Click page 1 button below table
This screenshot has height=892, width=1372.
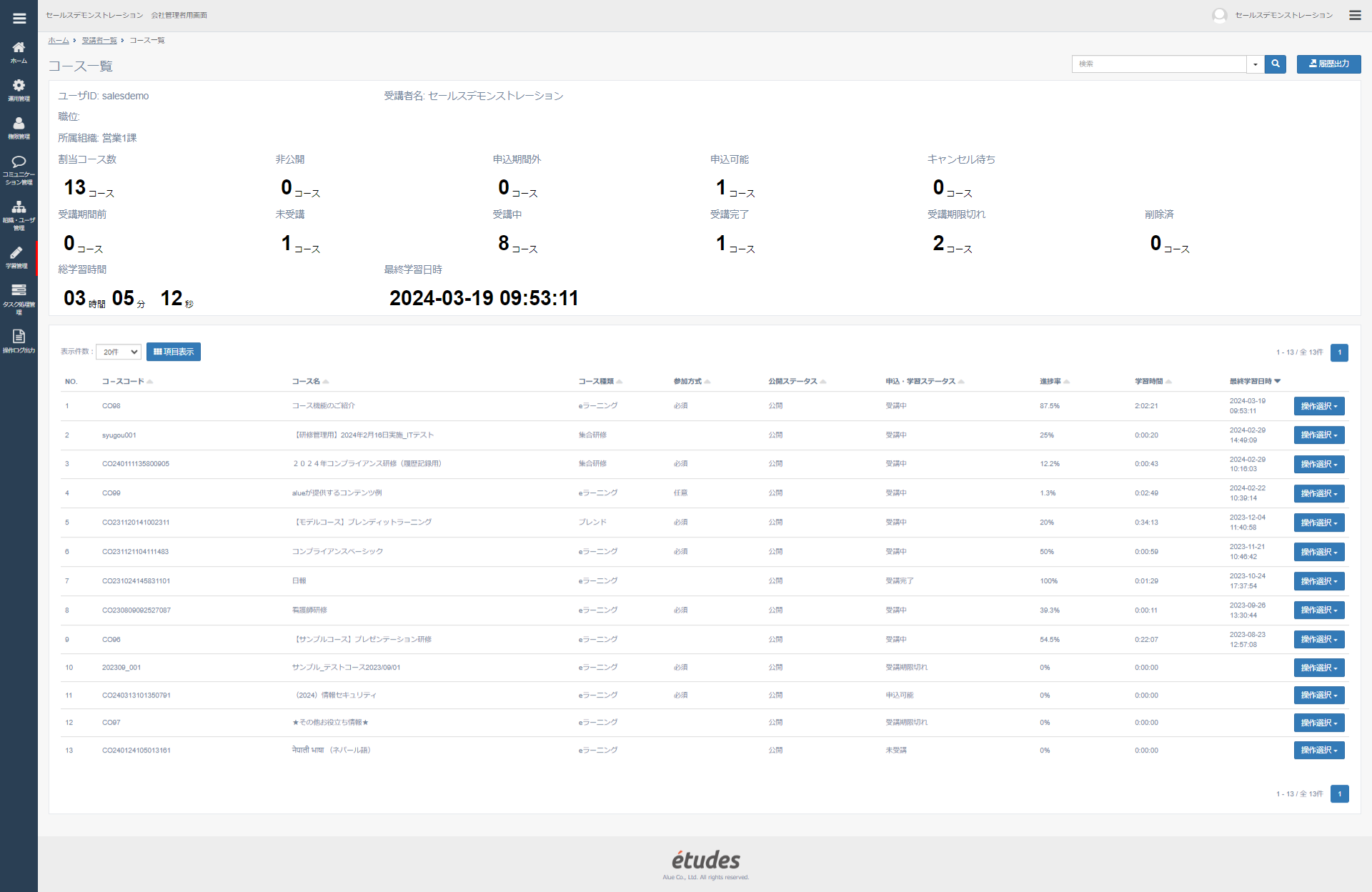(x=1339, y=794)
